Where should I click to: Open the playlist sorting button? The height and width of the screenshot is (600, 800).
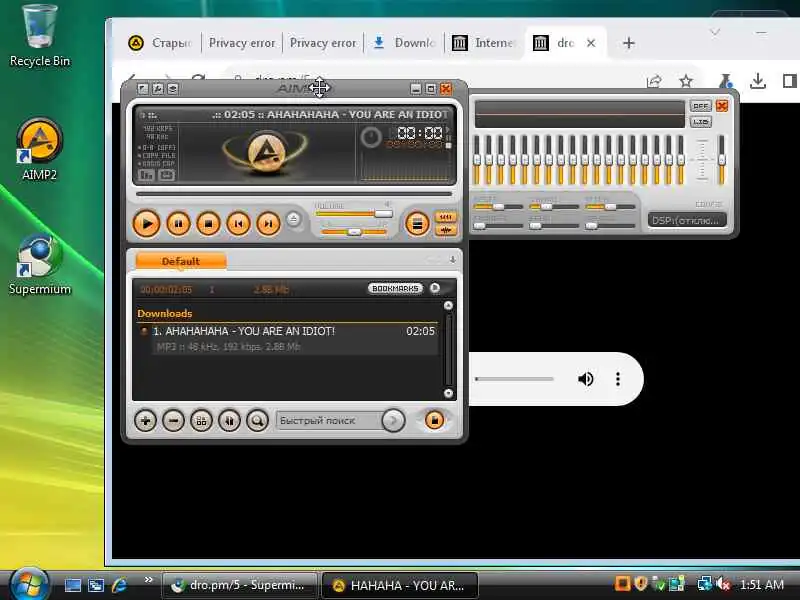(229, 421)
